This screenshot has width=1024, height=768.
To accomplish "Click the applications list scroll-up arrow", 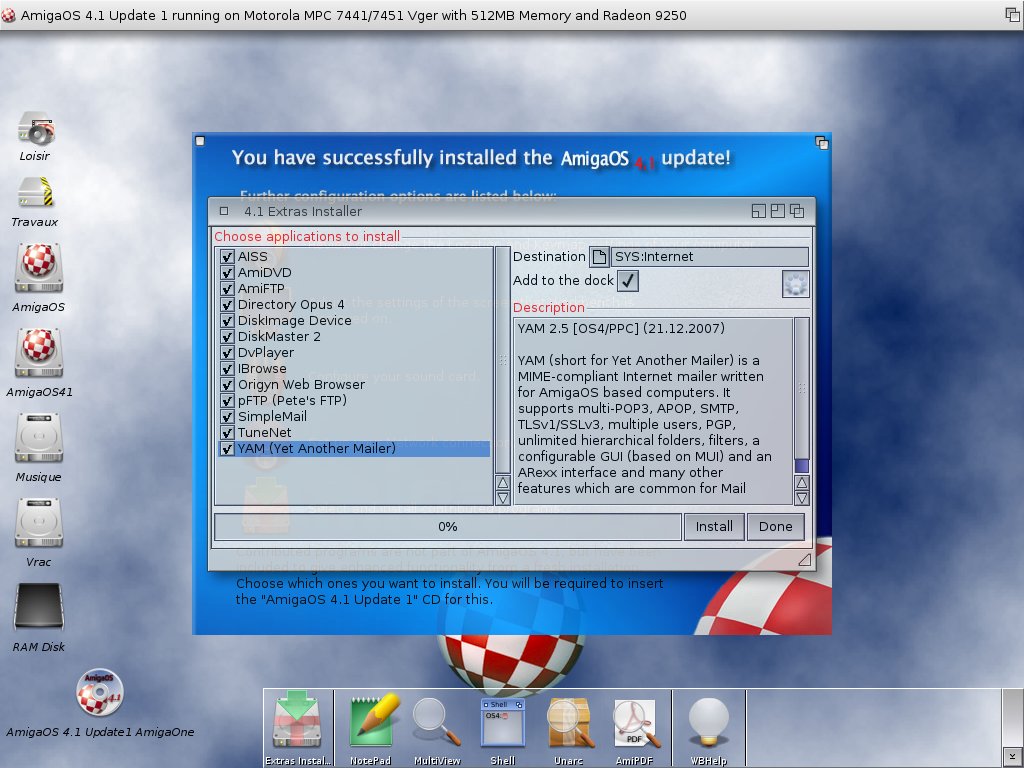I will (503, 483).
